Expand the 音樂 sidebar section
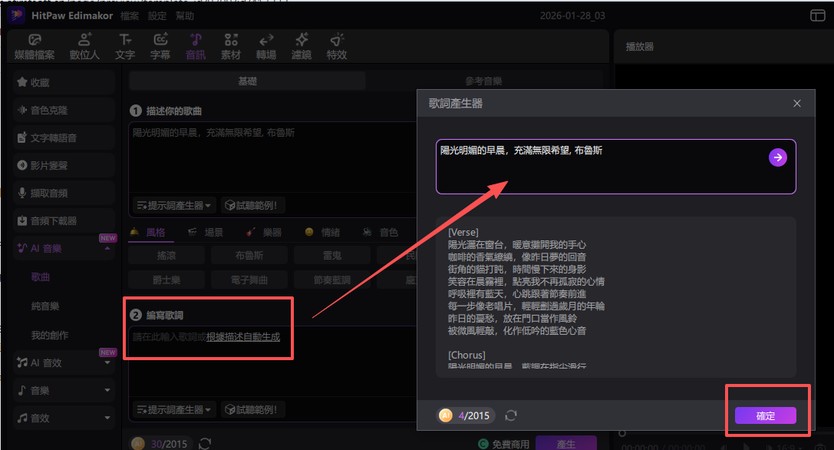The width and height of the screenshot is (834, 450). click(107, 390)
